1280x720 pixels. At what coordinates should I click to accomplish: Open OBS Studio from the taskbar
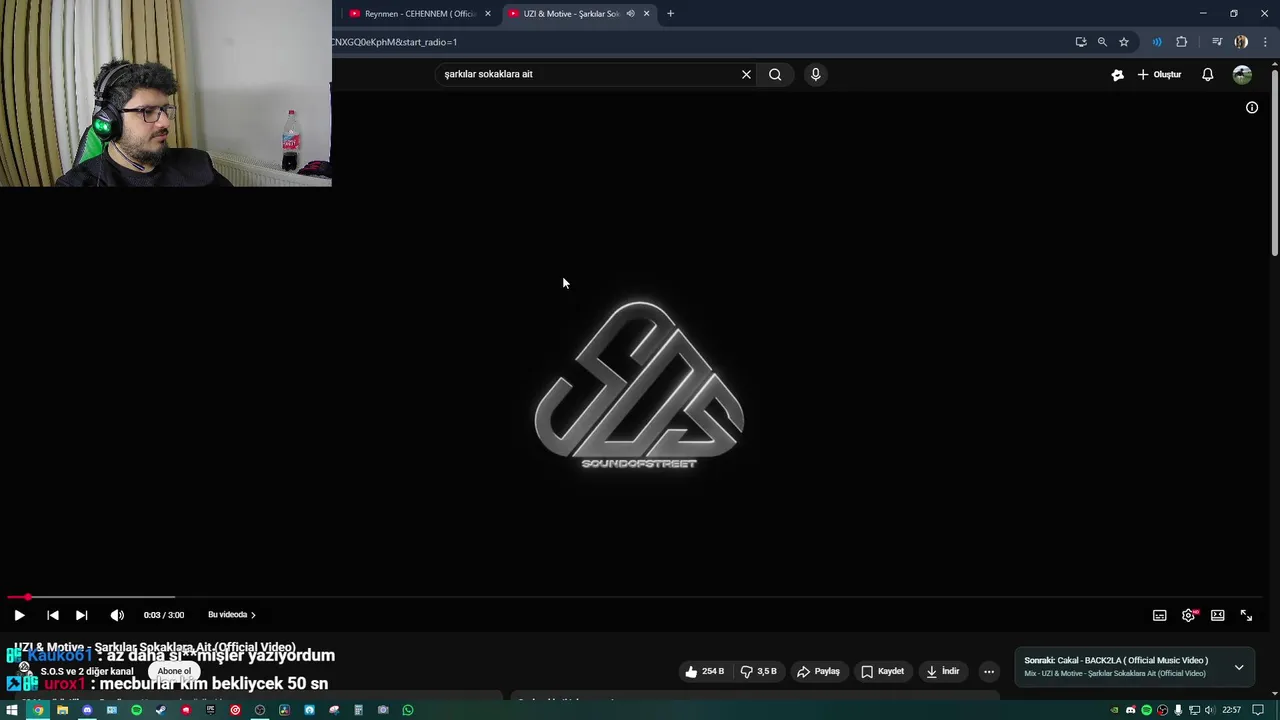coord(259,710)
